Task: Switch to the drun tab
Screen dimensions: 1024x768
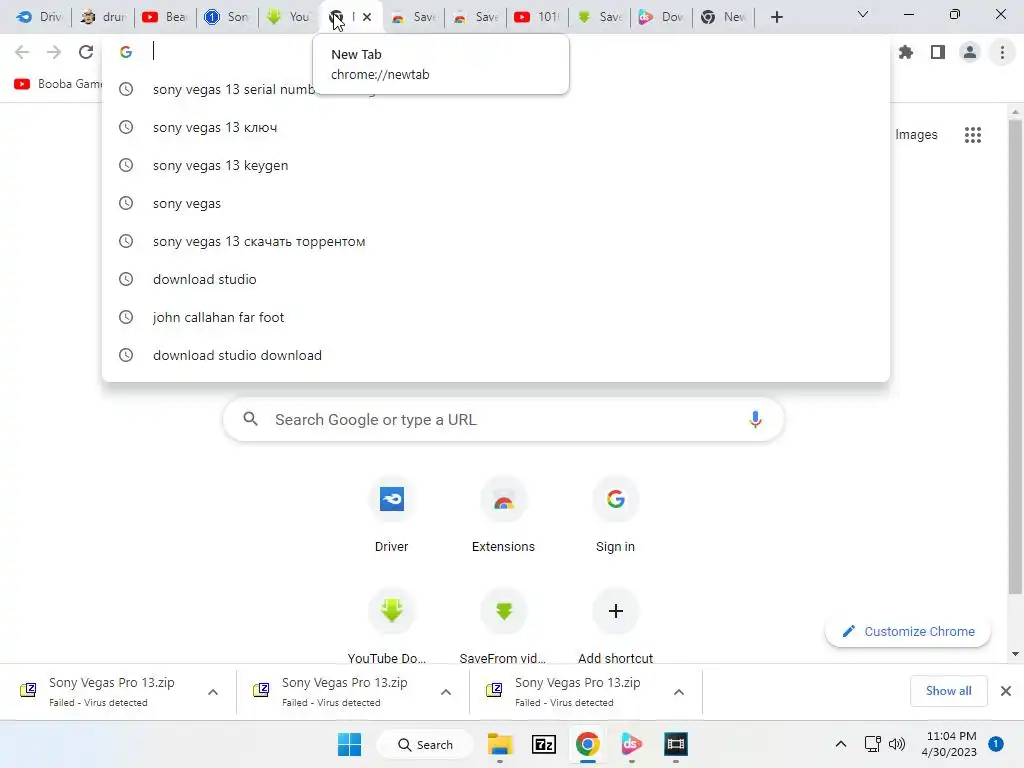Action: tap(103, 17)
